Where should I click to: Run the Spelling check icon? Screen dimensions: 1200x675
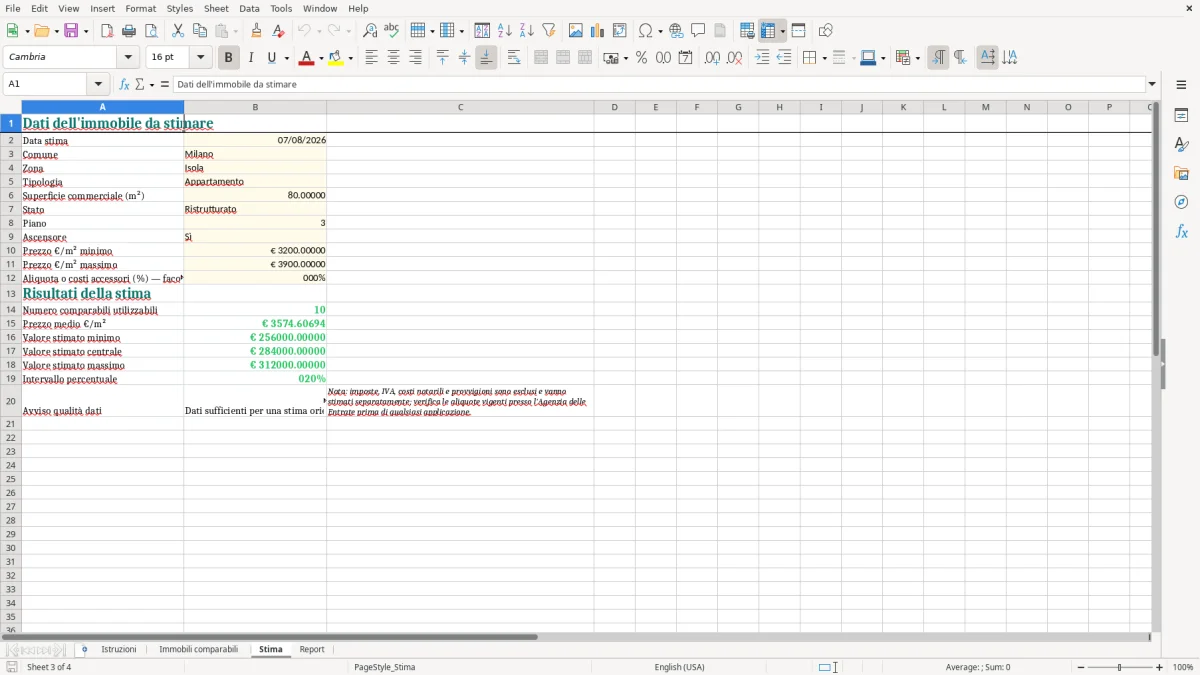click(392, 31)
